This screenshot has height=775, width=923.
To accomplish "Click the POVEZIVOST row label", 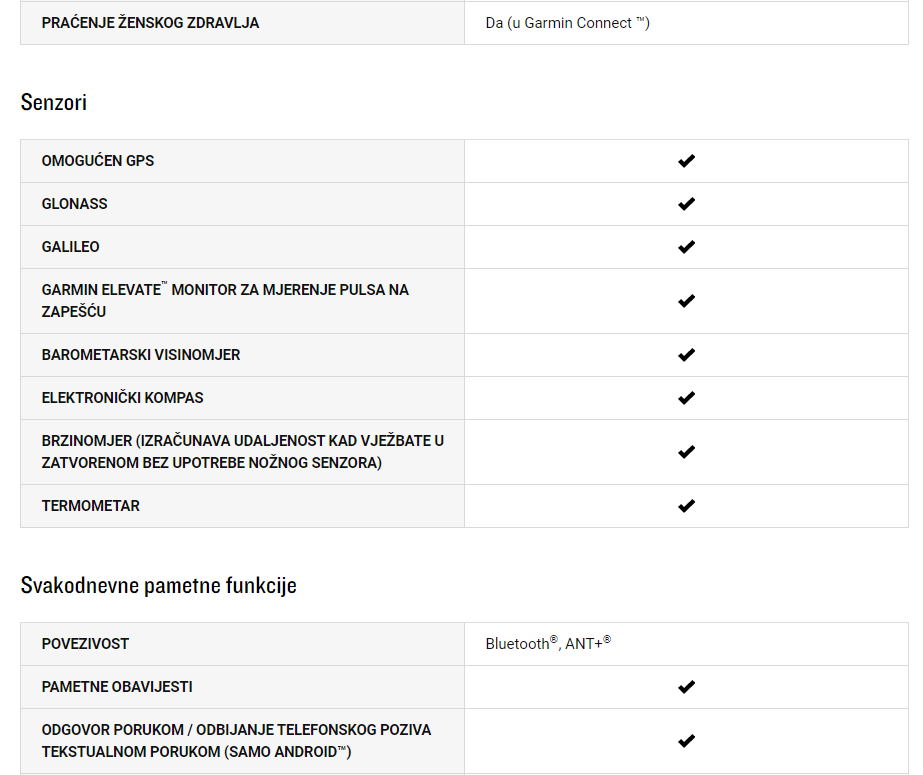I will (x=85, y=644).
